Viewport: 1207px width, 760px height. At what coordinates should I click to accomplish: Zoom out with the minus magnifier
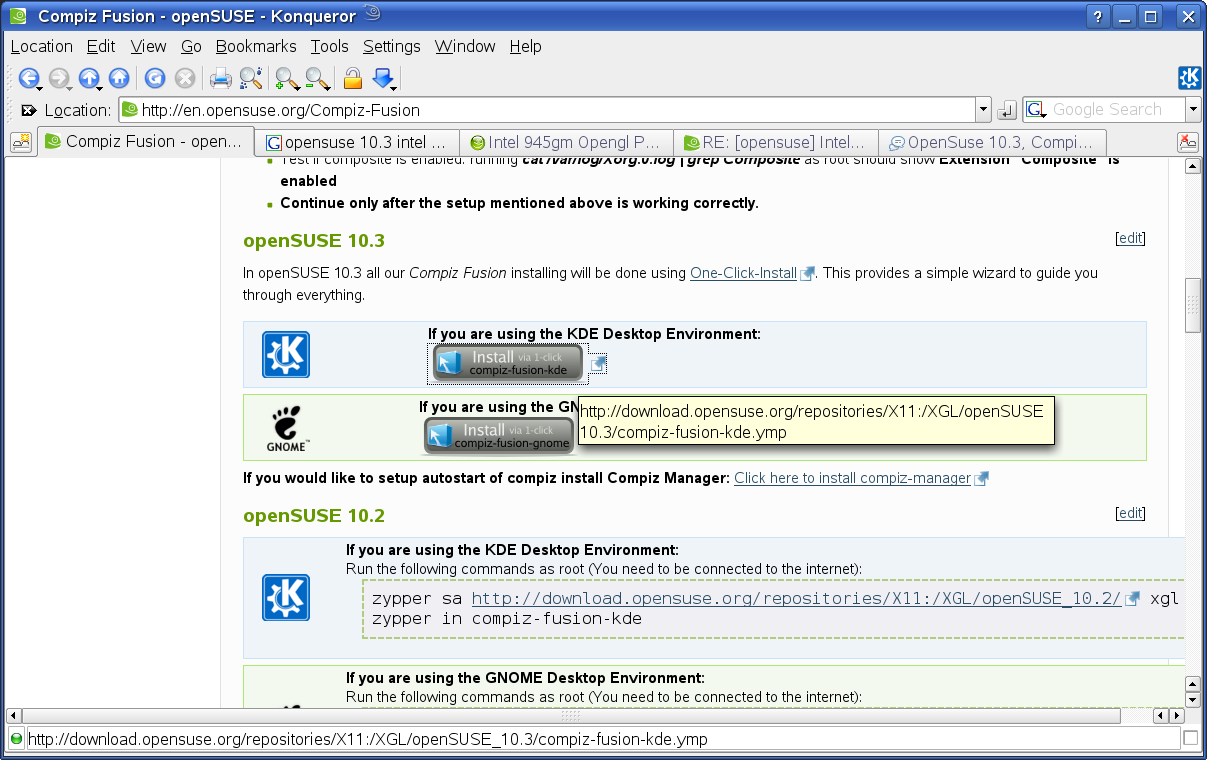tap(317, 78)
